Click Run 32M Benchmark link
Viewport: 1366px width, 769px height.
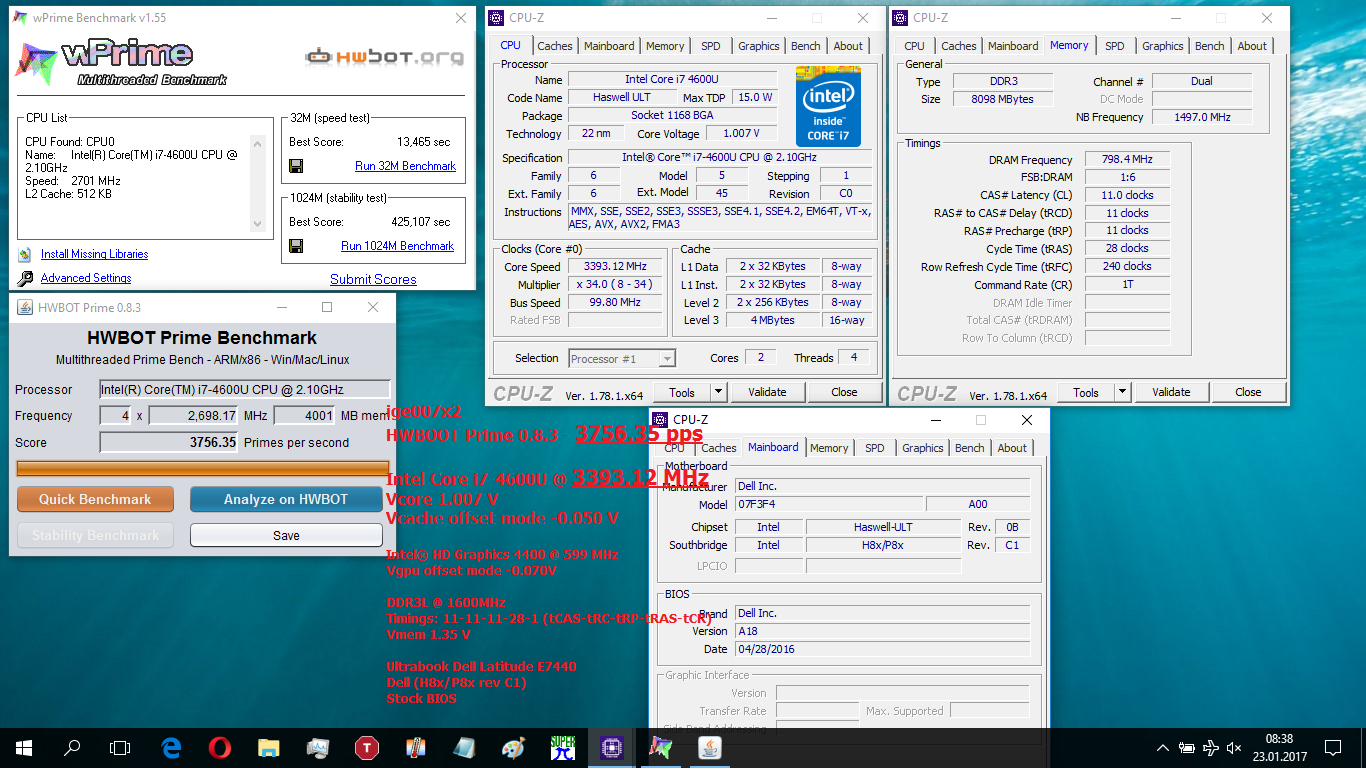[405, 166]
